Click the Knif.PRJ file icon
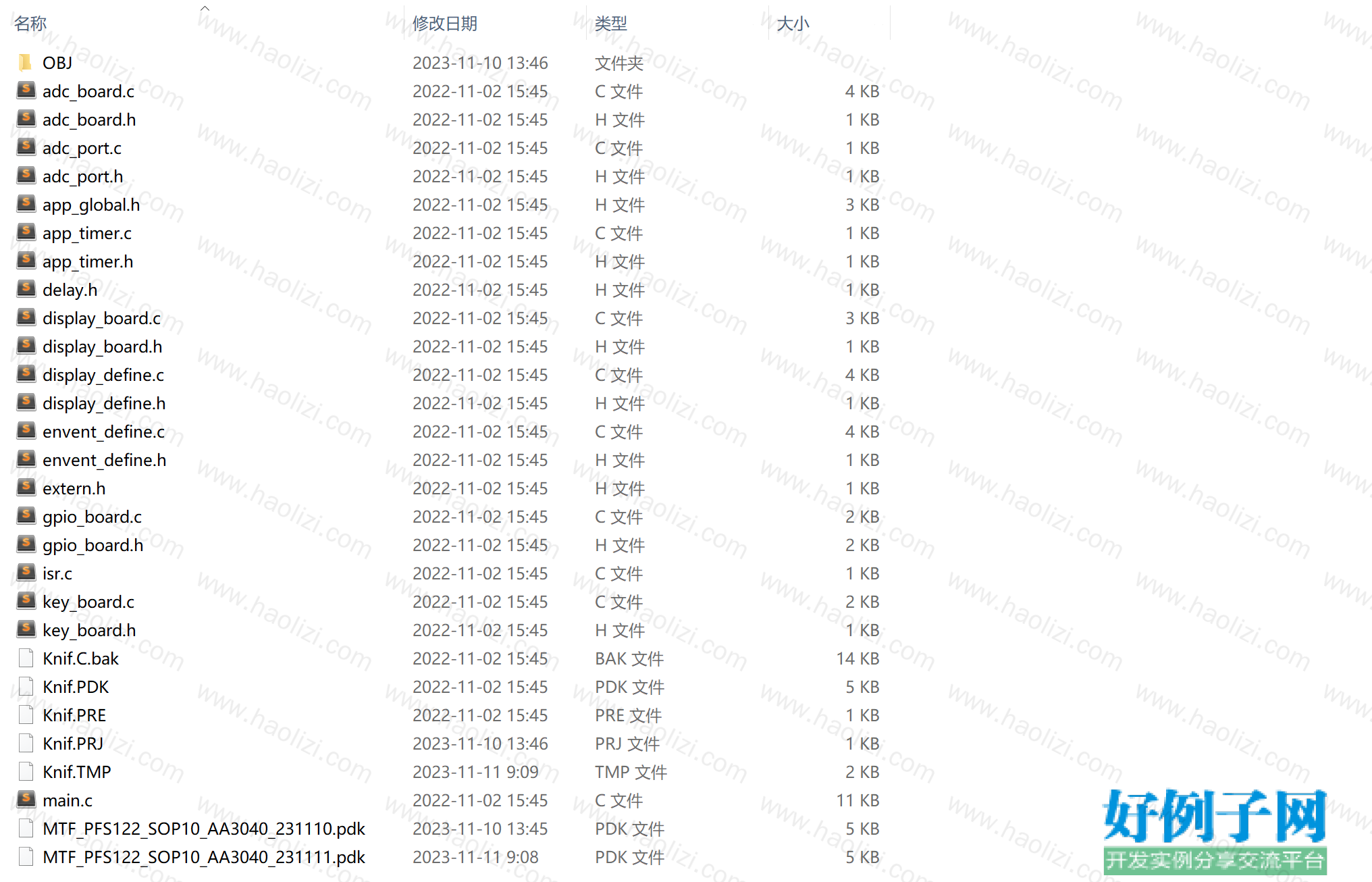 click(x=26, y=743)
